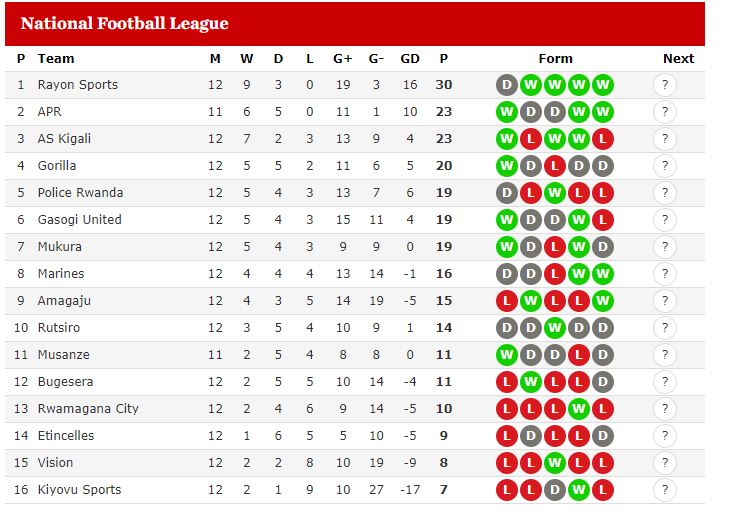Click the GD column header

[410, 59]
